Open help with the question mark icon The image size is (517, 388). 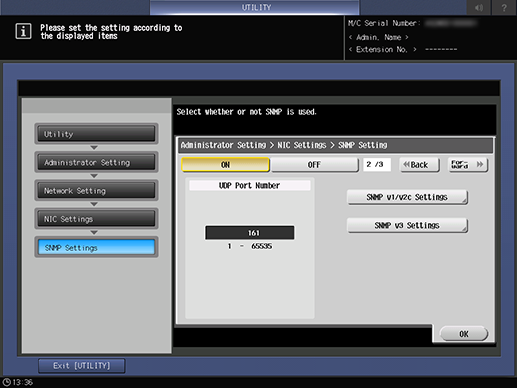coord(504,7)
